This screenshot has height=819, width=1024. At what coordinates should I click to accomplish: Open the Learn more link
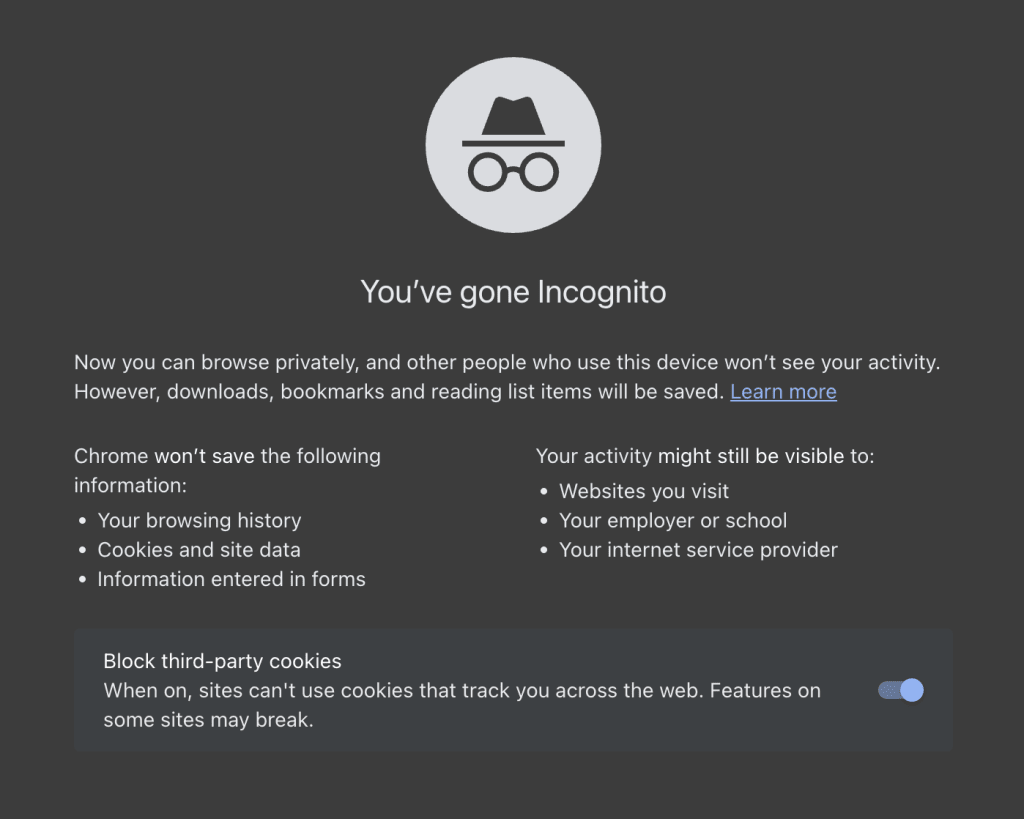click(783, 391)
